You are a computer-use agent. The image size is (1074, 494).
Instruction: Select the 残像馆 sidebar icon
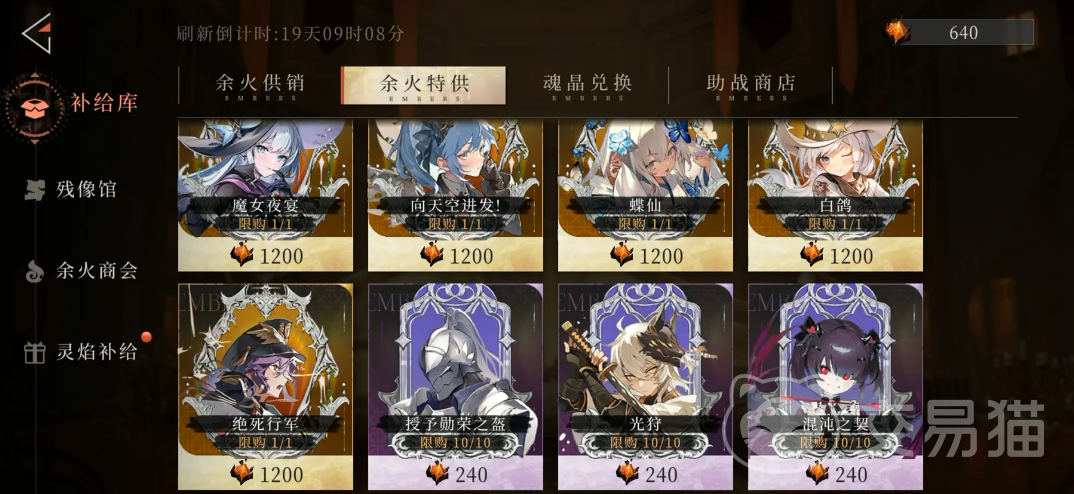point(34,190)
